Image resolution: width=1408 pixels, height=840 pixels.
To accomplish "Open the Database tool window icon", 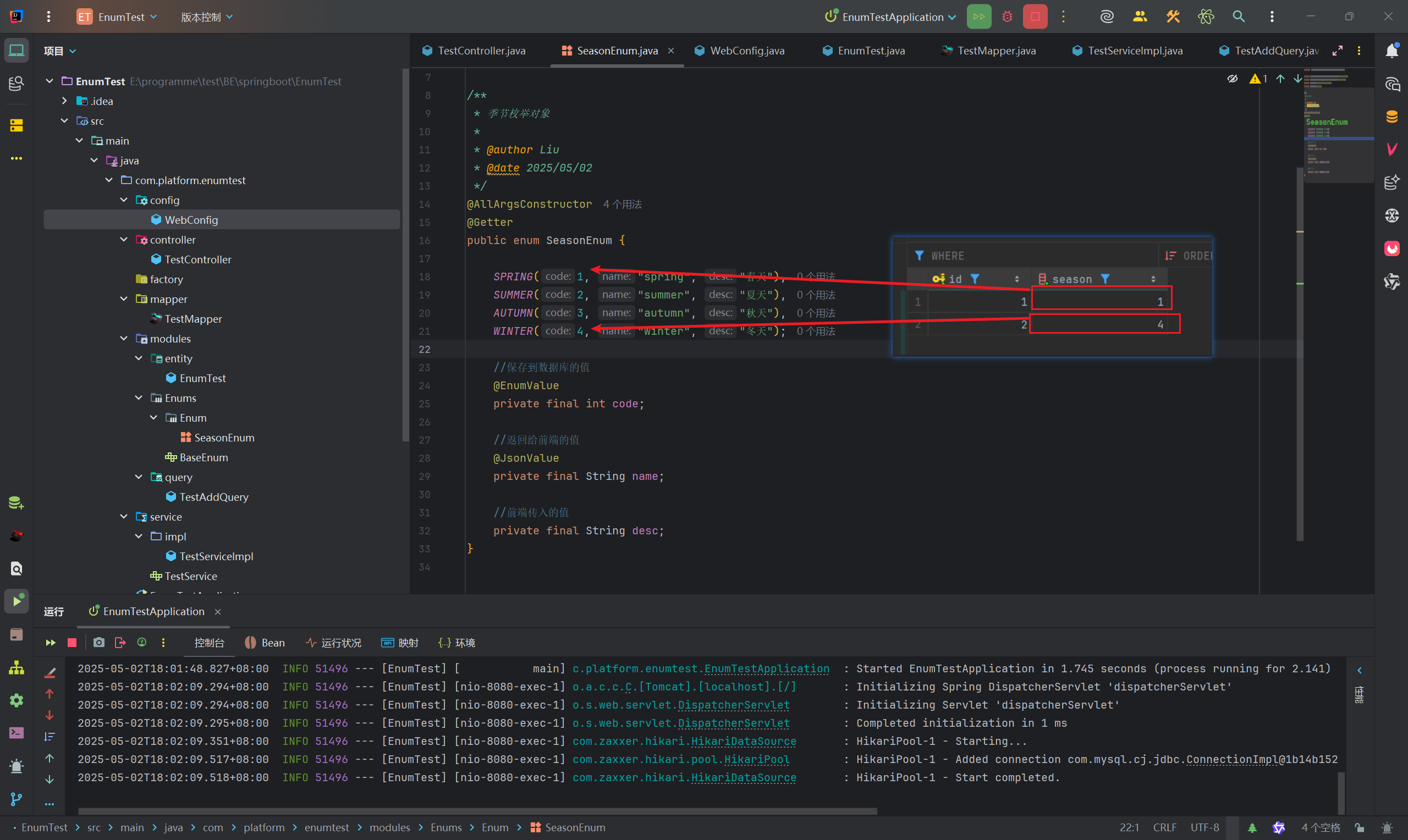I will click(1391, 117).
